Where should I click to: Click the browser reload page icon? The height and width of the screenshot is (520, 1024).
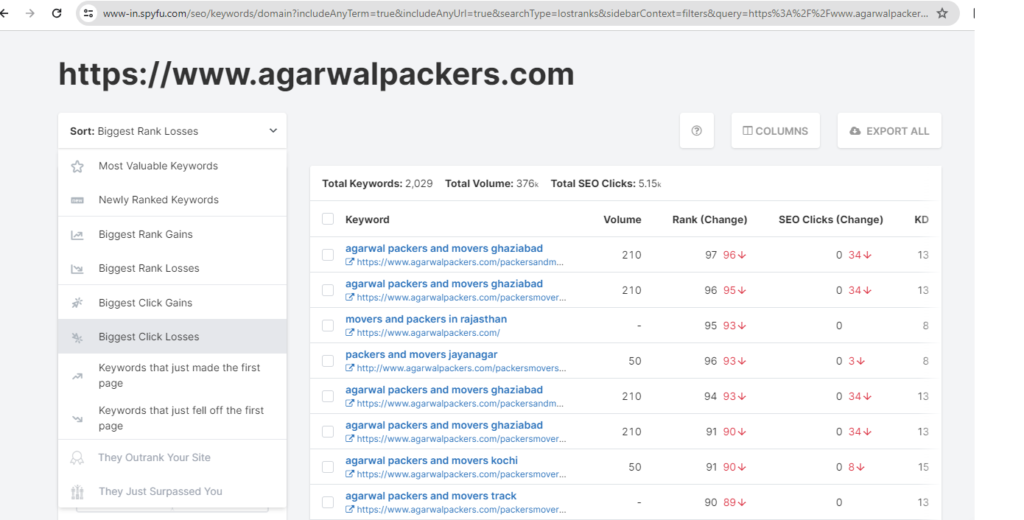[x=56, y=13]
